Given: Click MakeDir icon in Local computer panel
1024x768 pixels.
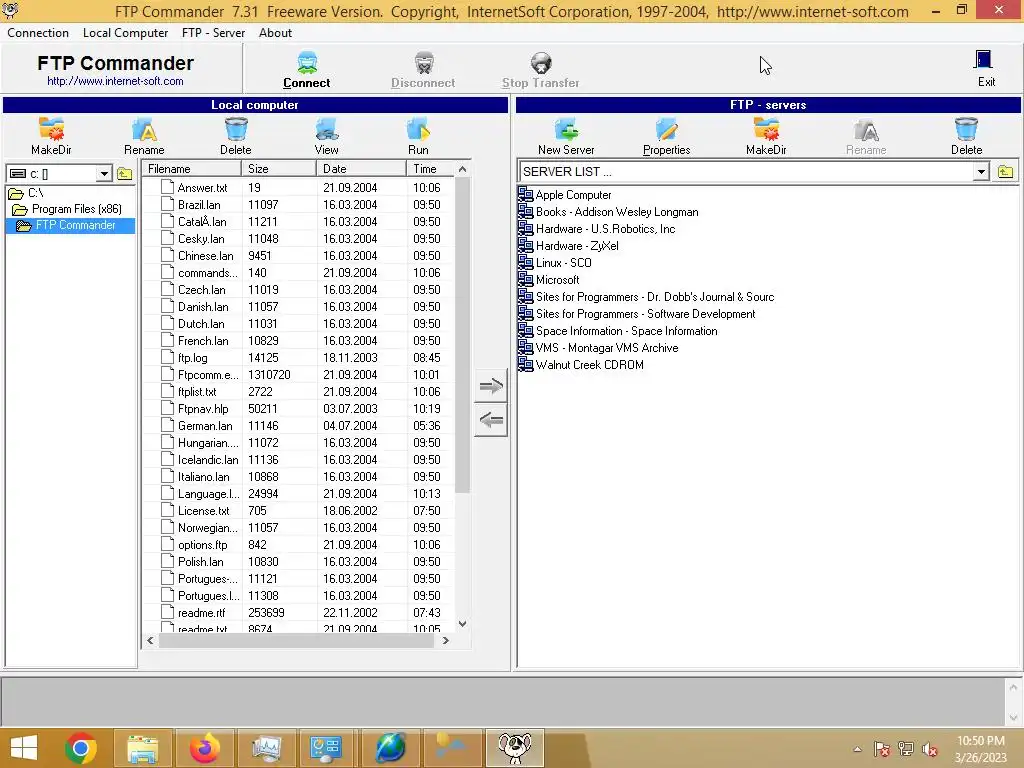Looking at the screenshot, I should [51, 129].
